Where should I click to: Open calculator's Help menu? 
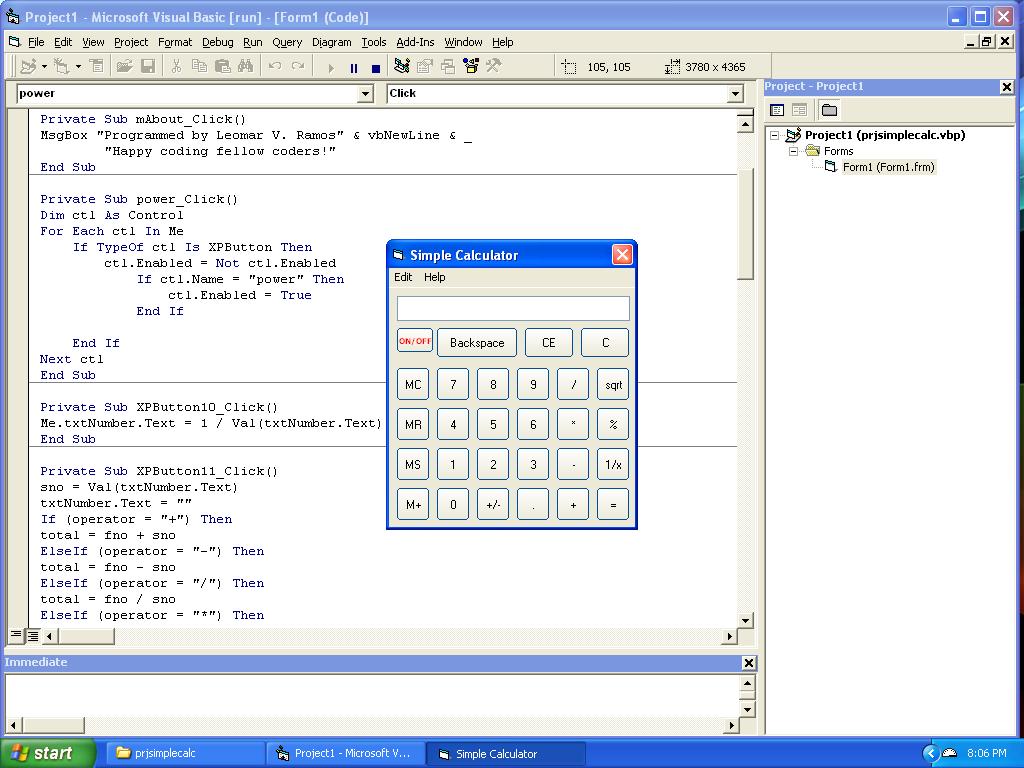pyautogui.click(x=434, y=277)
